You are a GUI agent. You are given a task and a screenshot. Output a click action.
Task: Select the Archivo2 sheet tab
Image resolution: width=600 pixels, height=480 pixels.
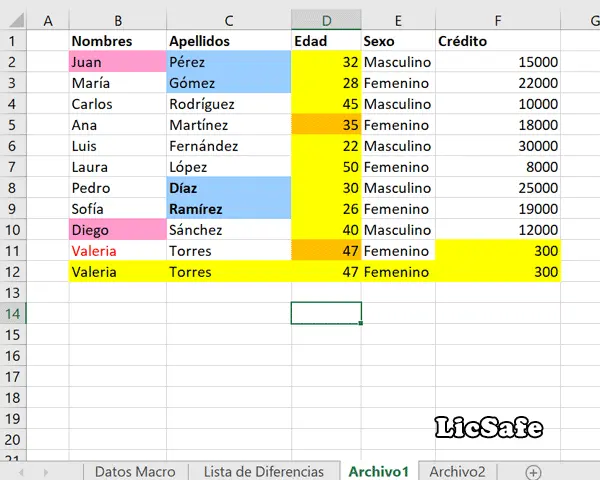click(x=457, y=472)
